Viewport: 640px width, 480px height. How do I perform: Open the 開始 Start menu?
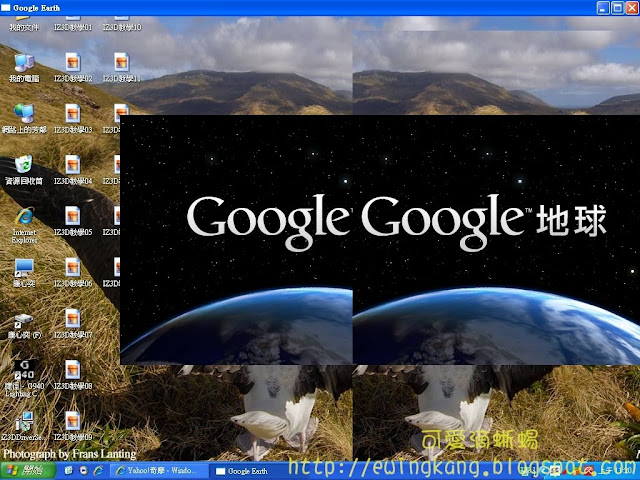tap(28, 471)
